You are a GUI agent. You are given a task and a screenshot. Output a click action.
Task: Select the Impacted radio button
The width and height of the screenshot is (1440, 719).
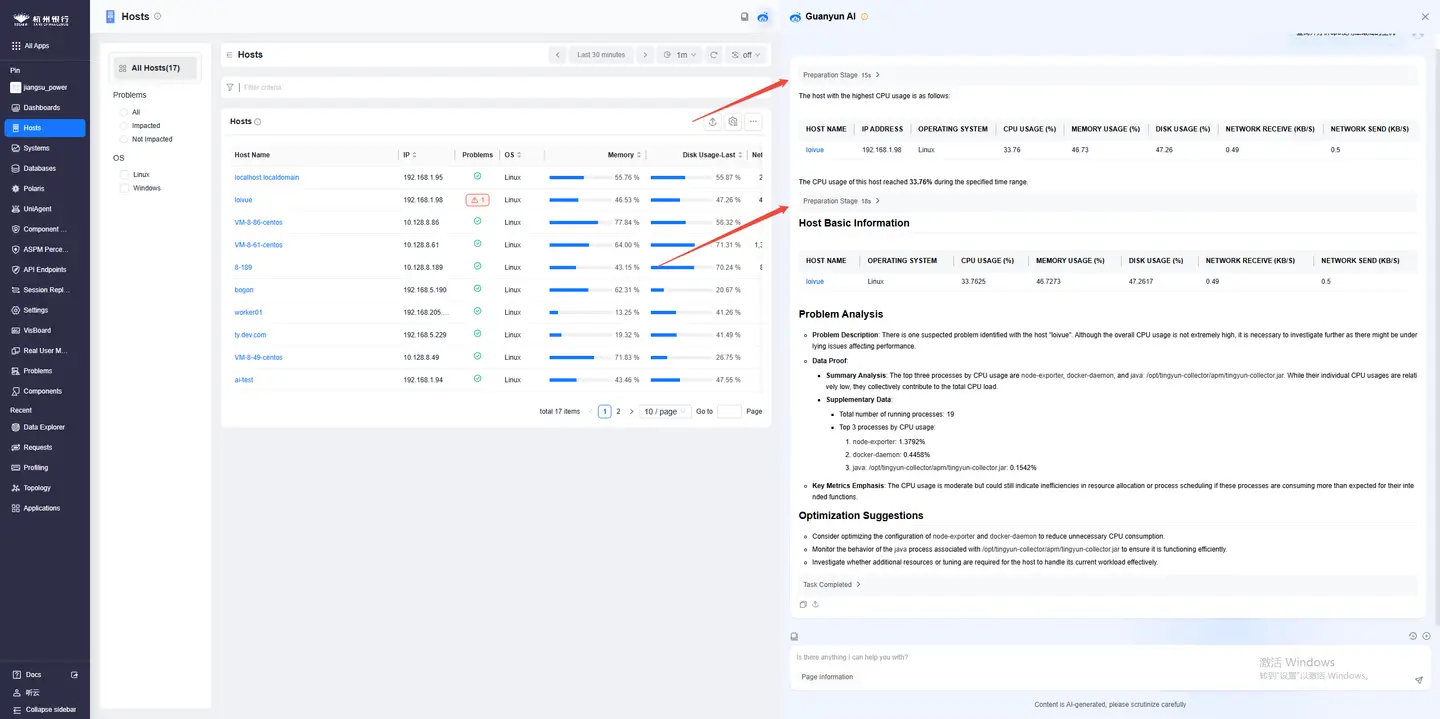pyautogui.click(x=124, y=126)
